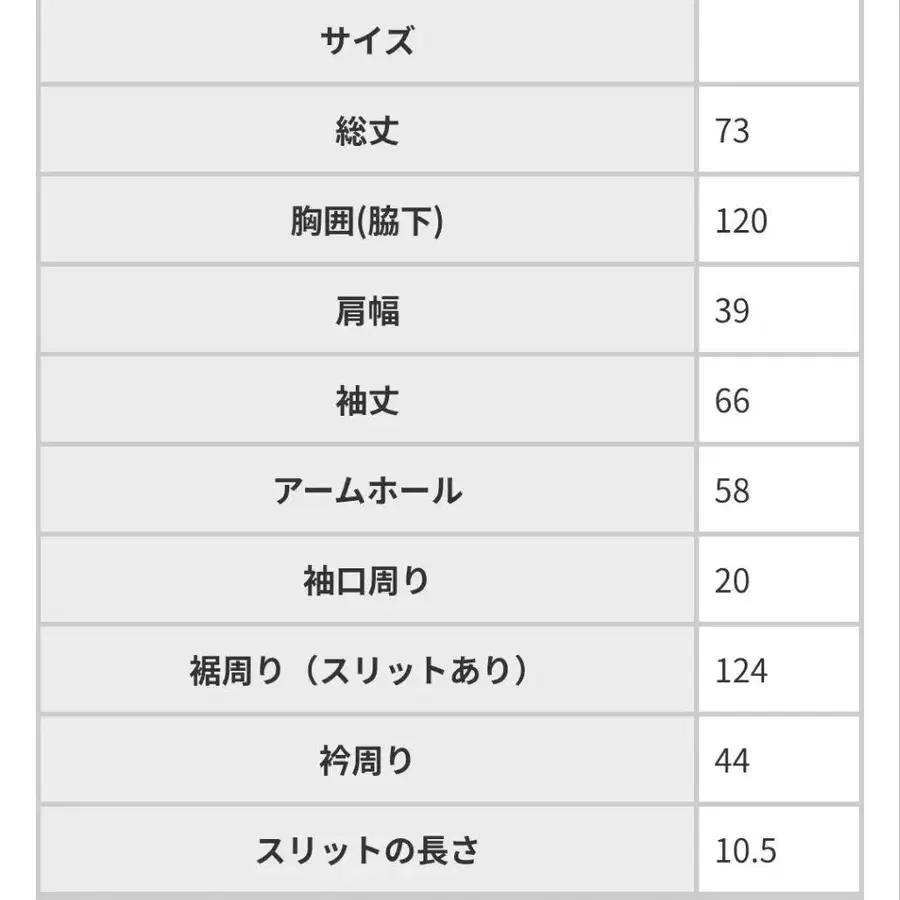Screen dimensions: 900x900
Task: Click the スリットの長さ value 10.5
Action: tap(746, 851)
